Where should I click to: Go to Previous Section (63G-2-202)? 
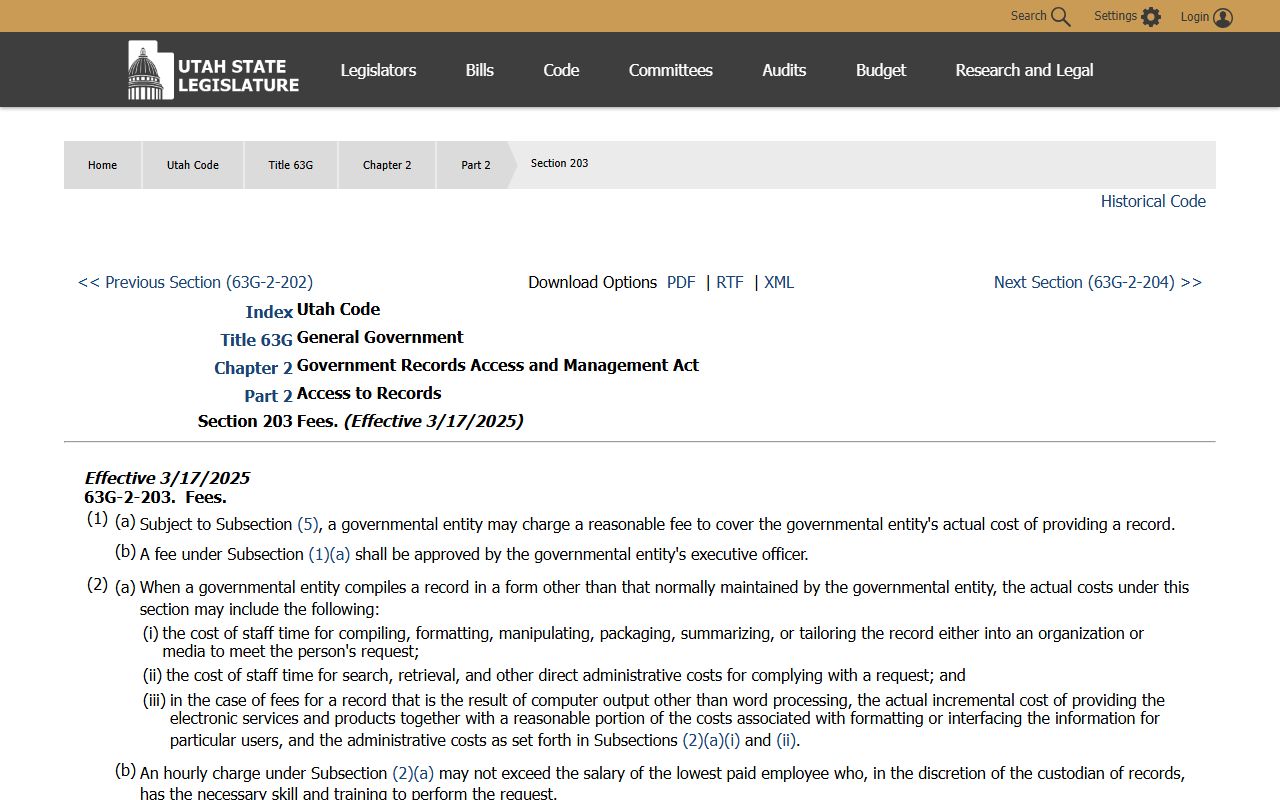pos(195,282)
